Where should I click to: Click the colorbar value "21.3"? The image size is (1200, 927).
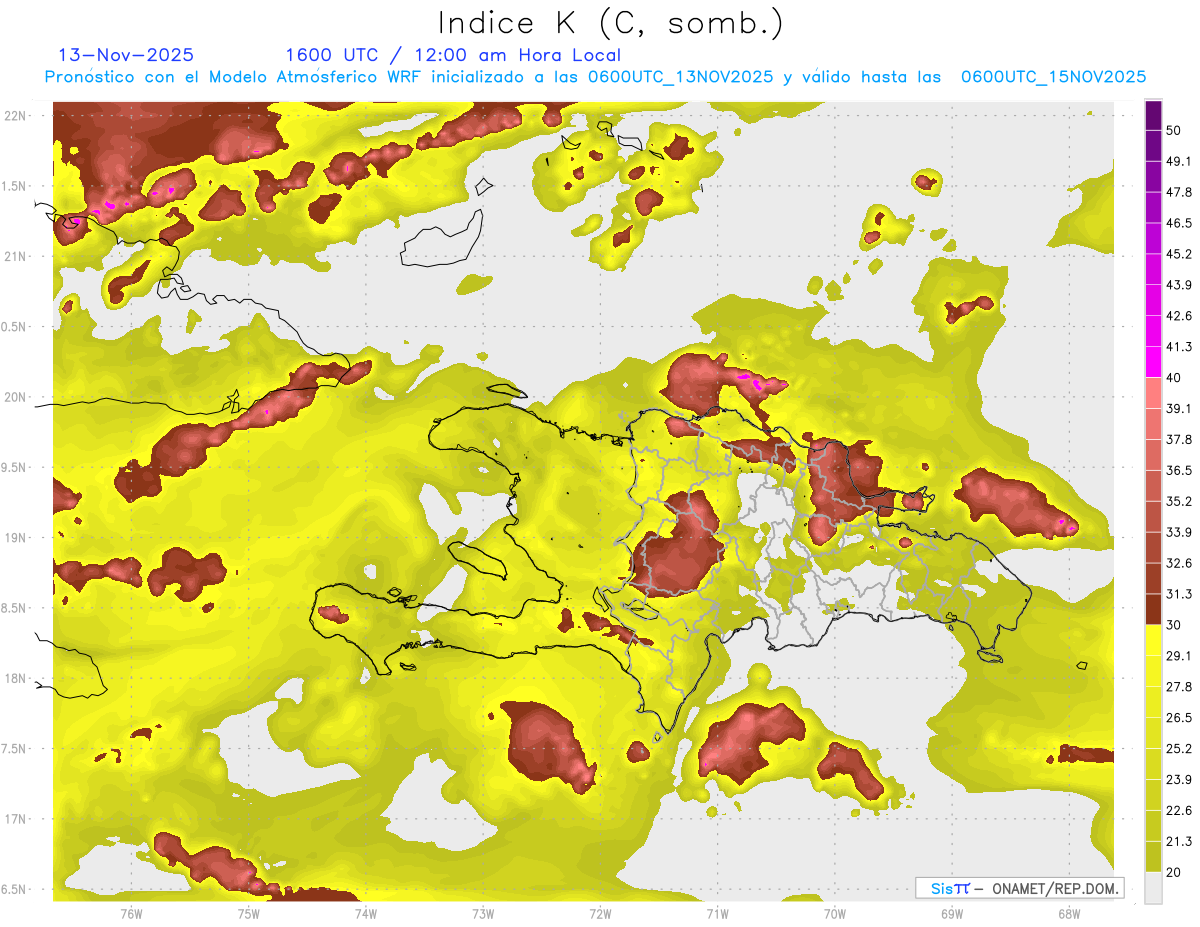(x=1179, y=842)
